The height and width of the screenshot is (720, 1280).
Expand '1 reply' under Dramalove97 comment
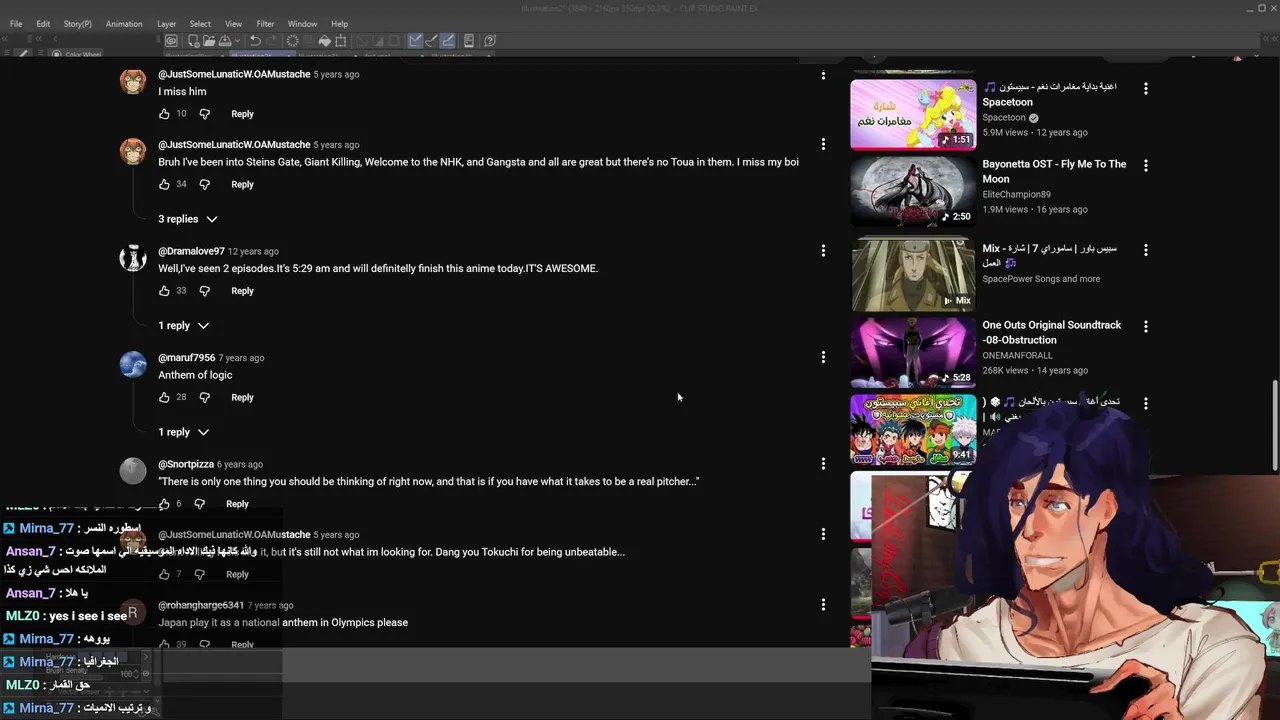[184, 326]
